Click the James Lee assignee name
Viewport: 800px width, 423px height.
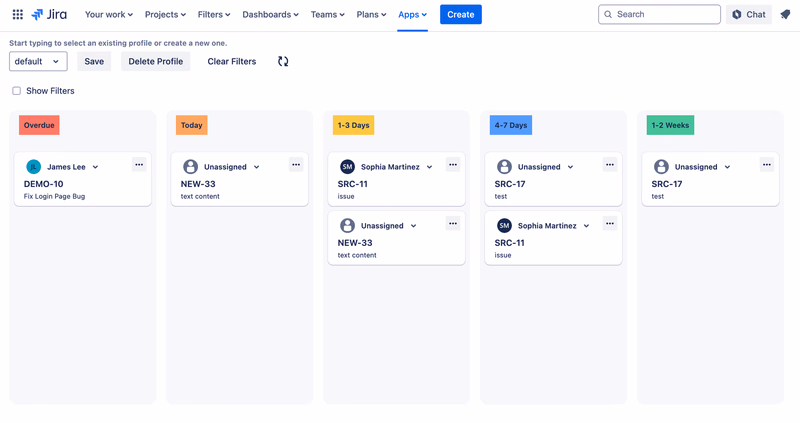(66, 167)
